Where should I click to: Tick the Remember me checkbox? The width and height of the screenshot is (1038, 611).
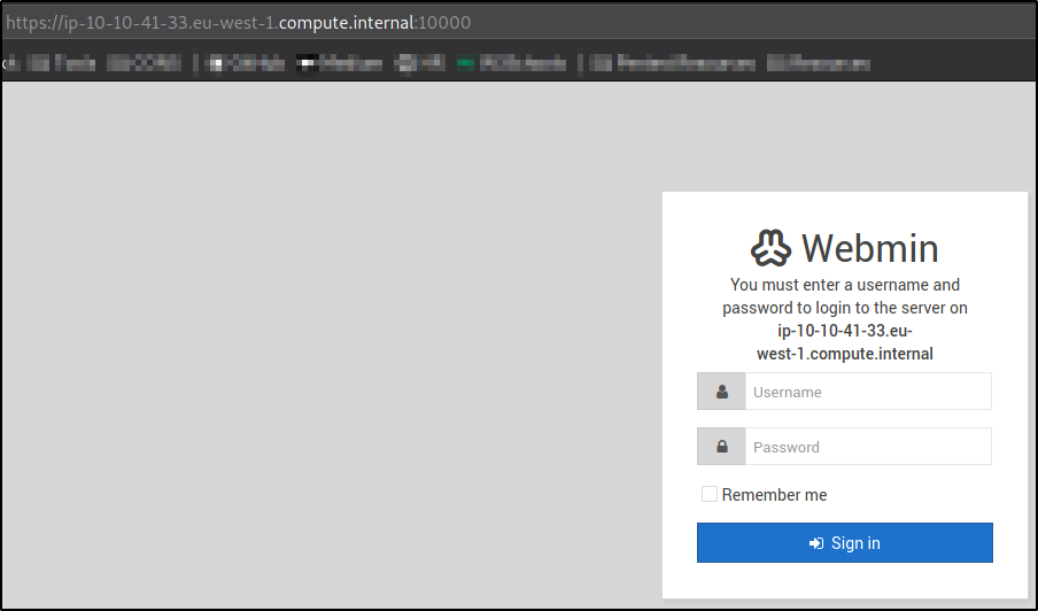click(709, 494)
